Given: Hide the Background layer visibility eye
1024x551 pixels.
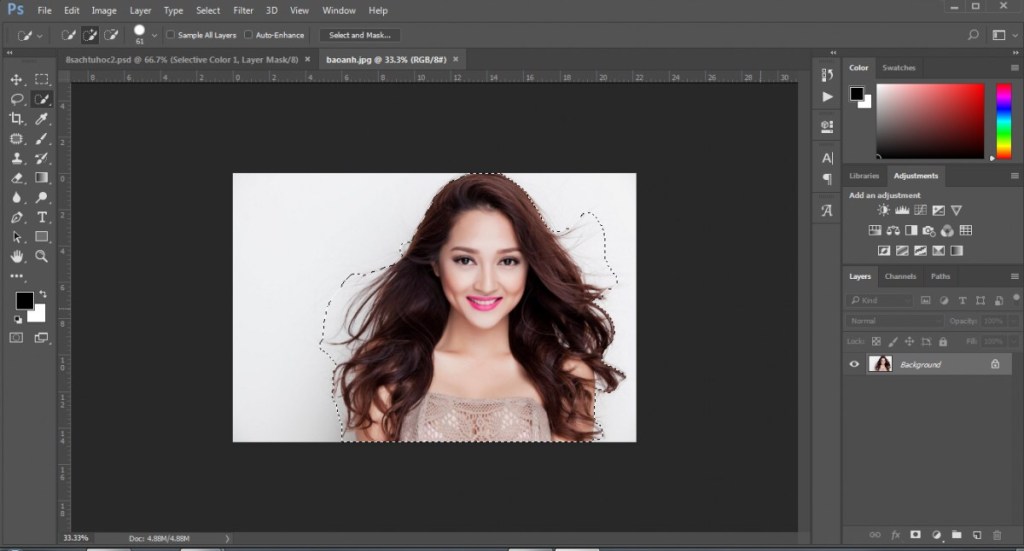Looking at the screenshot, I should click(x=854, y=364).
